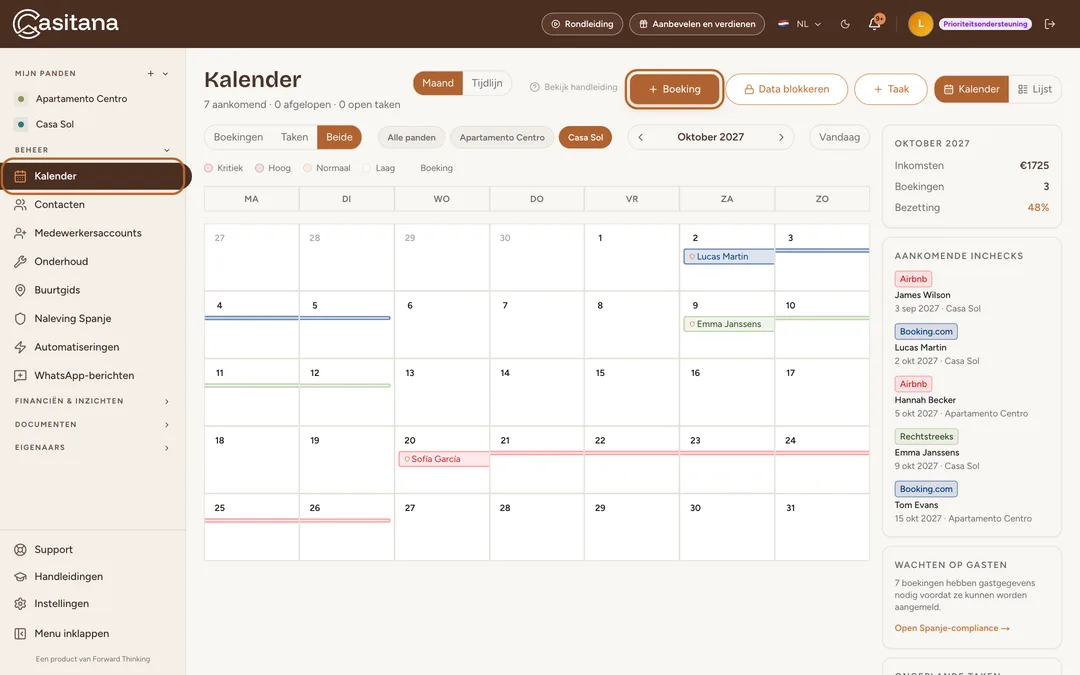1080x675 pixels.
Task: Open the NL language dropdown
Action: click(800, 24)
